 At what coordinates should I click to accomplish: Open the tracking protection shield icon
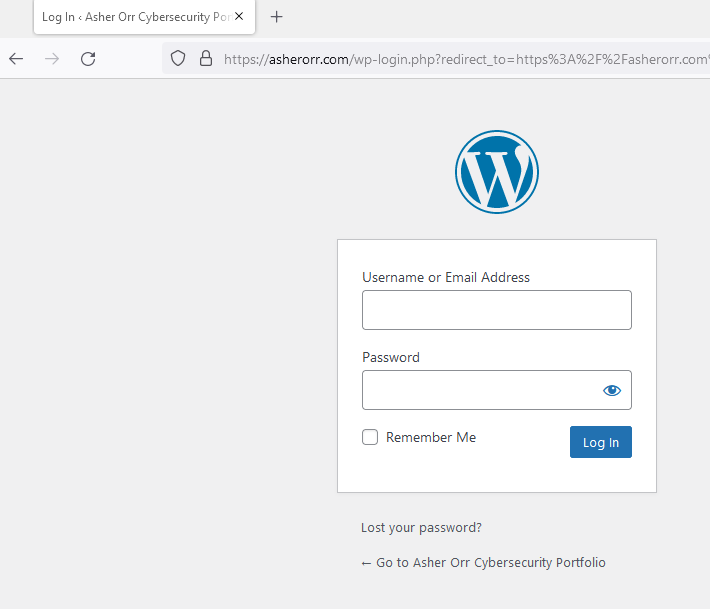pyautogui.click(x=178, y=58)
